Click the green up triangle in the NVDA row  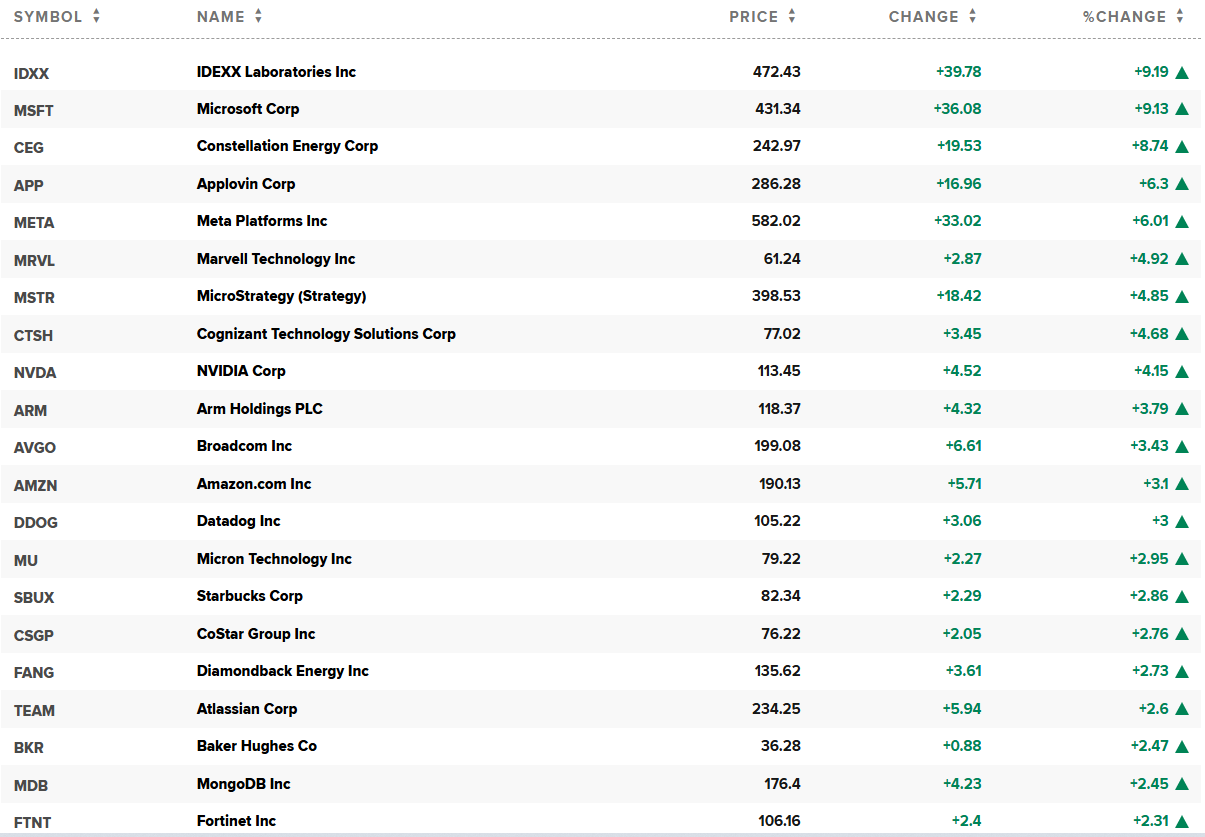[1182, 372]
